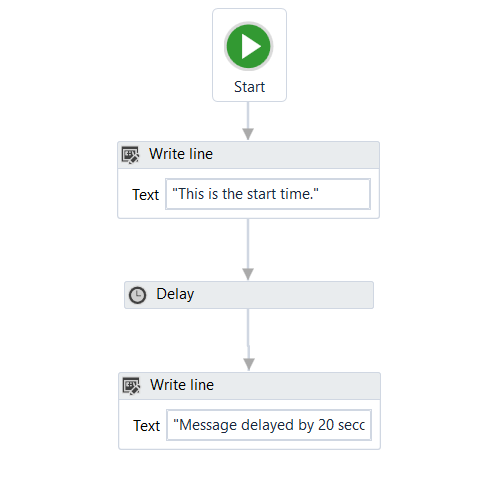Image resolution: width=477 pixels, height=486 pixels.
Task: Select the first Write line title text
Action: point(181,154)
